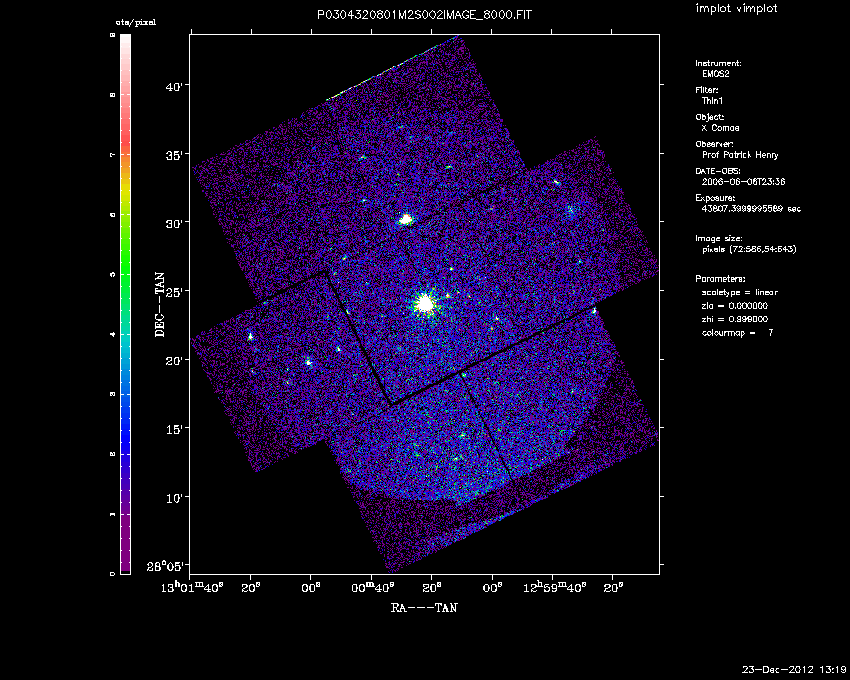
Task: Select the "implot vimplot" header text
Action: 736,9
